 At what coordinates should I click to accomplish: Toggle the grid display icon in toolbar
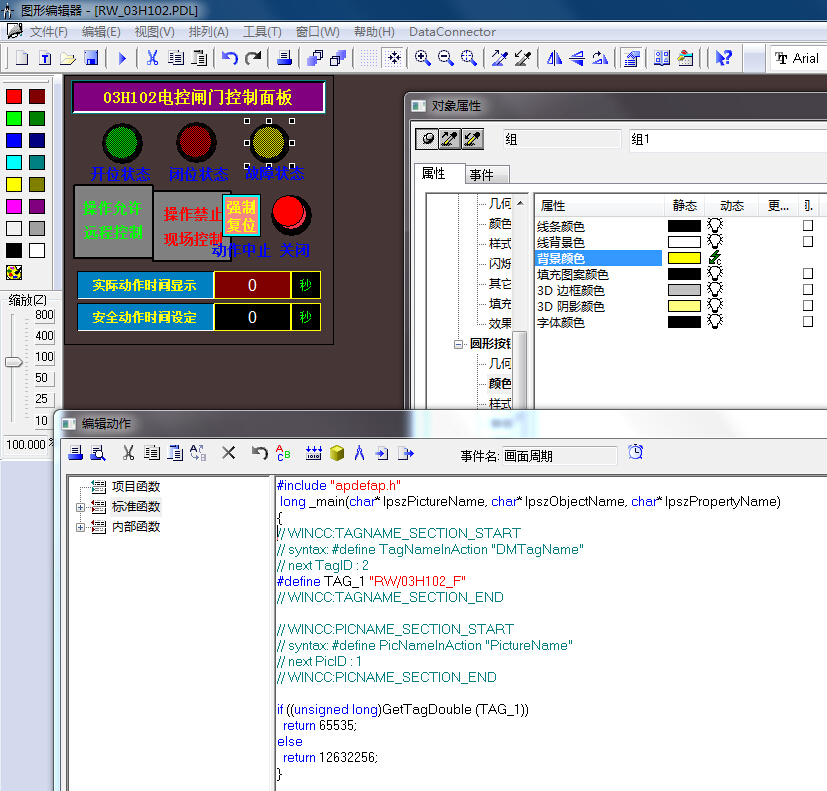click(x=370, y=59)
